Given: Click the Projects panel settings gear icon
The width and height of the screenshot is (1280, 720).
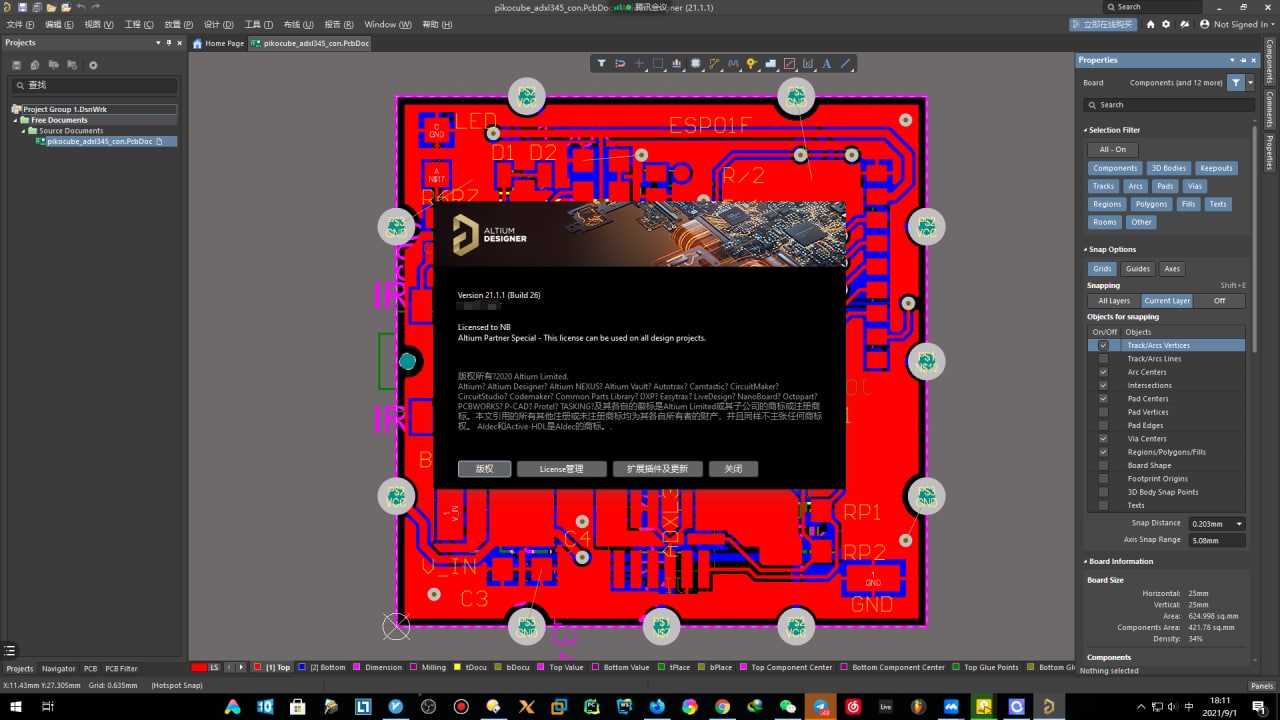Looking at the screenshot, I should tap(93, 65).
